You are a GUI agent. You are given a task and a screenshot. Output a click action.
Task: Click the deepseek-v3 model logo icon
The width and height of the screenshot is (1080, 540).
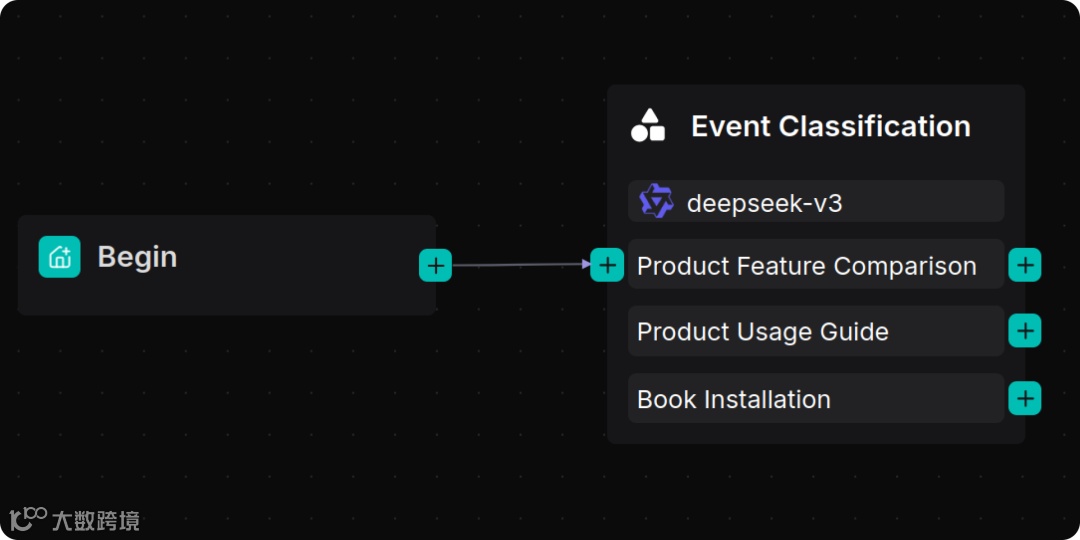[656, 202]
